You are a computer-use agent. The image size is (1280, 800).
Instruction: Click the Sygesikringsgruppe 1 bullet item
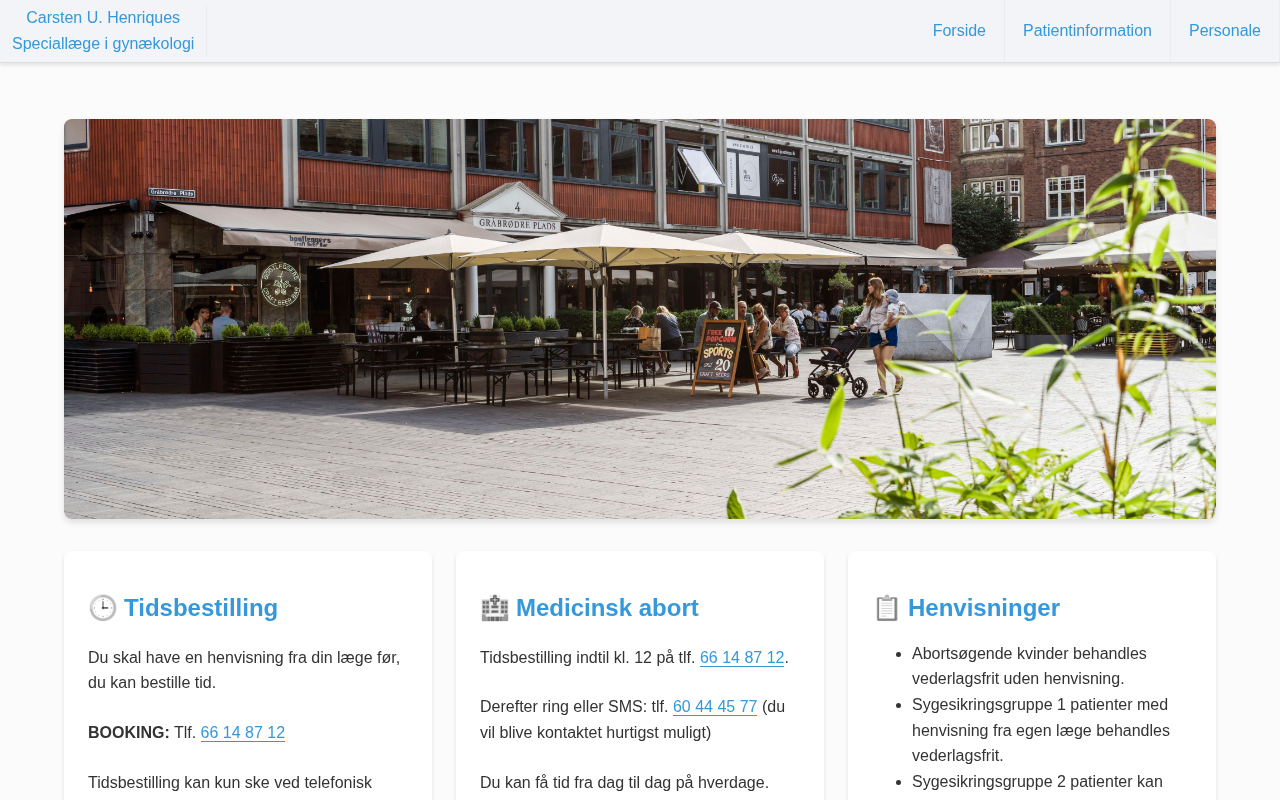1040,730
